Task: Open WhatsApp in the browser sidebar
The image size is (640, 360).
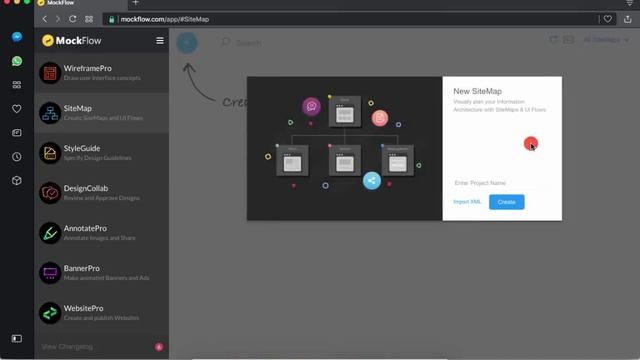Action: (17, 61)
